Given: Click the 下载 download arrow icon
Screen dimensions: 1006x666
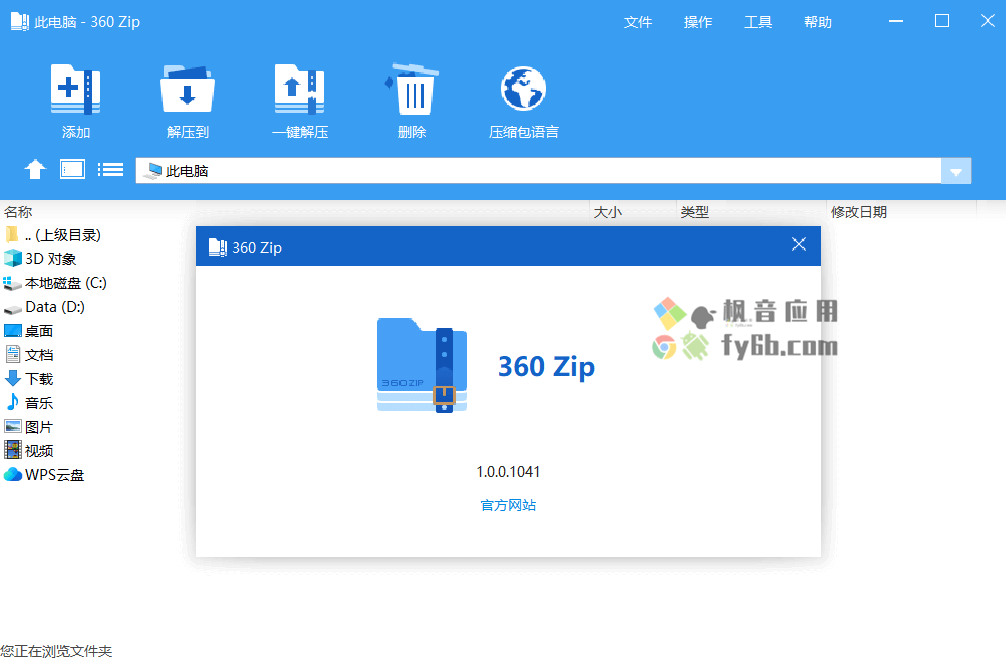Looking at the screenshot, I should (13, 379).
